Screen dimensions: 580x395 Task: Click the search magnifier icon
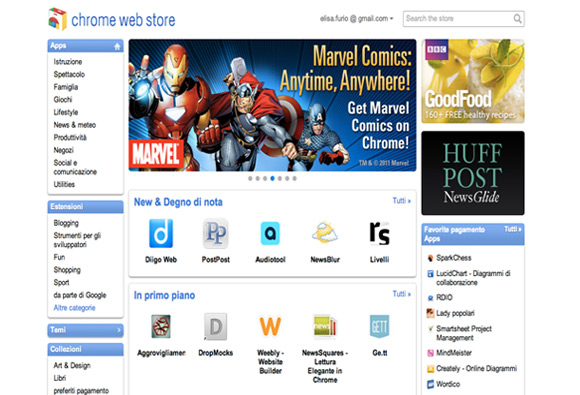[x=517, y=18]
